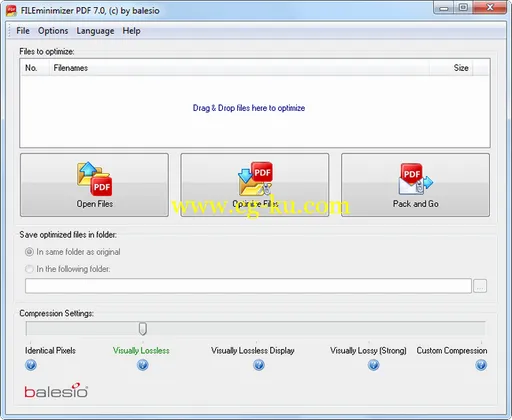Screen dimensions: 512x420
Task: Click the destination folder path field
Action: (x=248, y=286)
